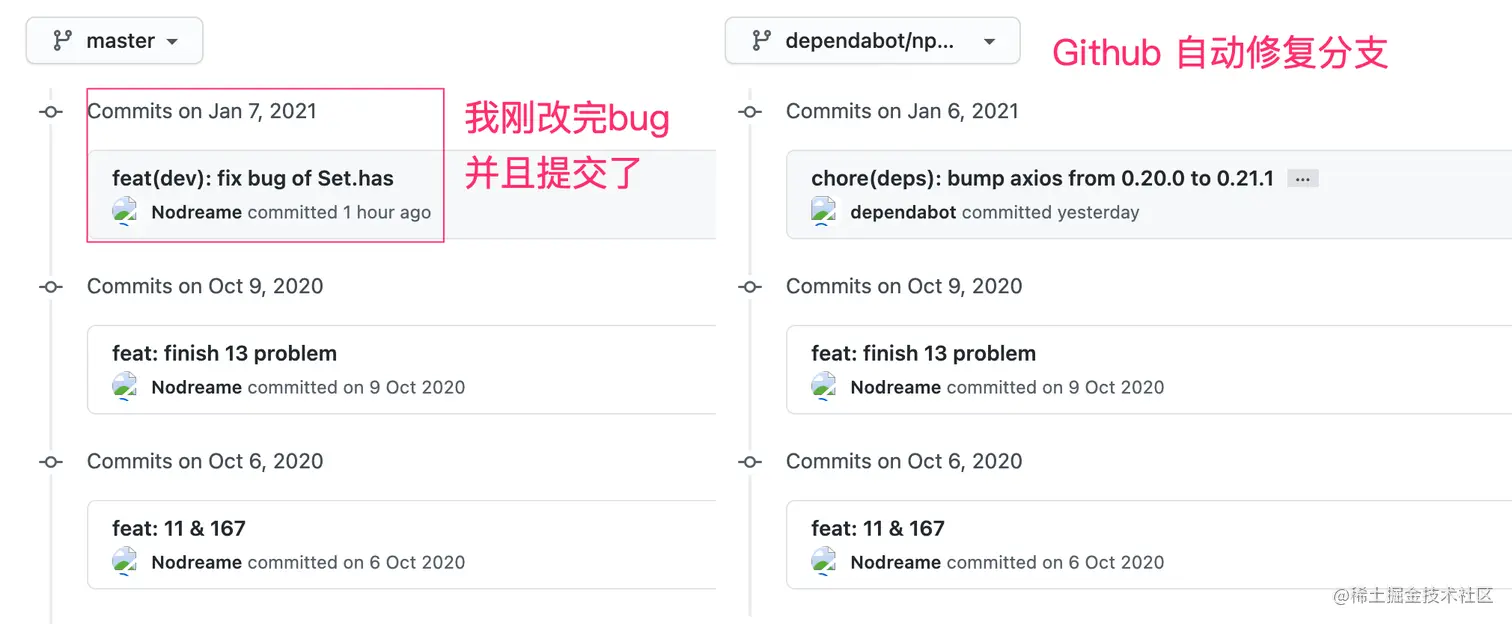The width and height of the screenshot is (1512, 624).
Task: Open 'bump axios from 0.20.0 to 0.21.1' commit
Action: point(1042,179)
